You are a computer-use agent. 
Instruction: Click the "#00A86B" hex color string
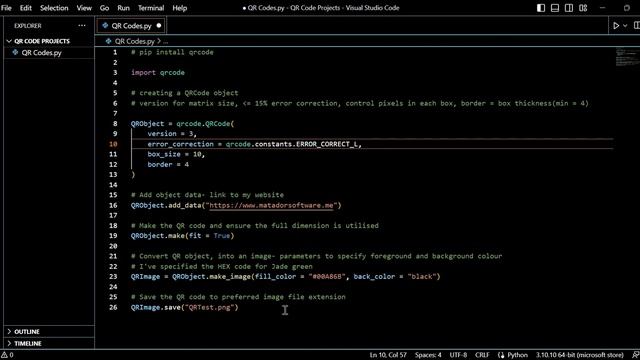(327, 277)
